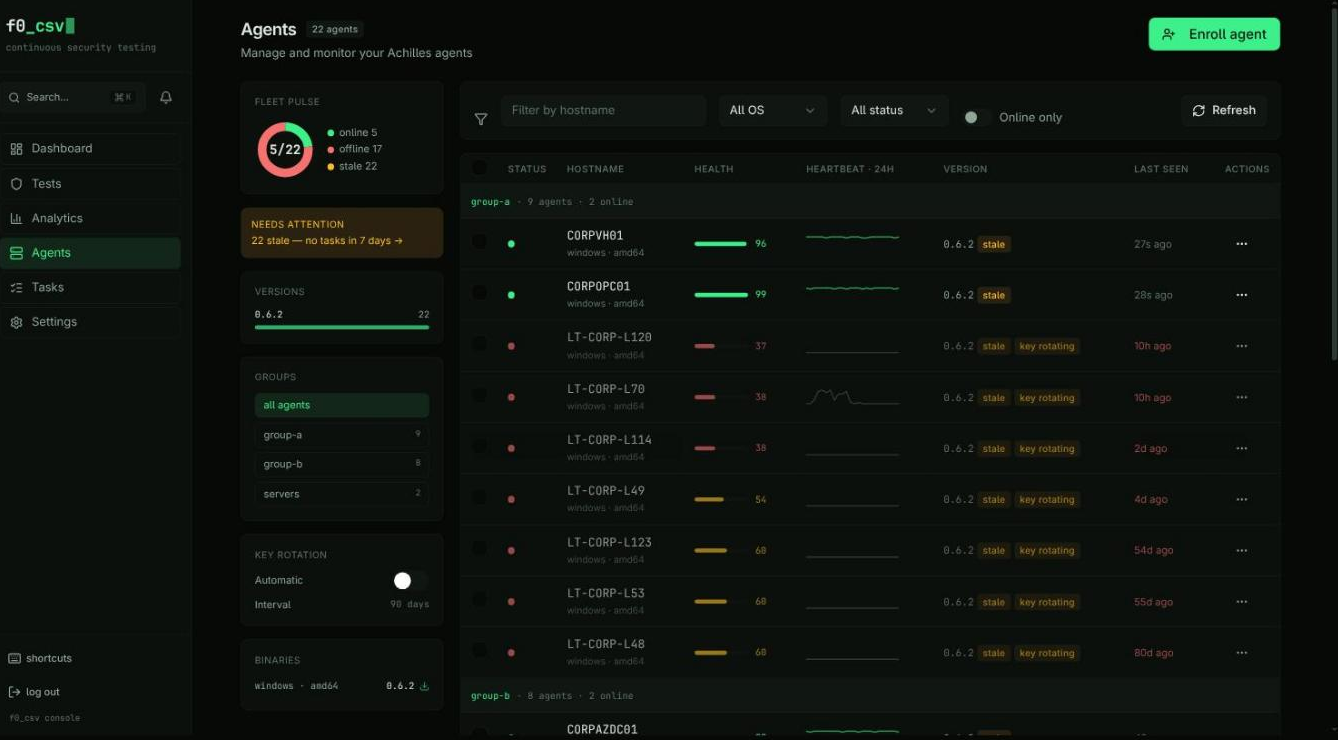Image resolution: width=1338 pixels, height=740 pixels.
Task: Open actions menu for LT-CORP-L70
Action: (1242, 397)
